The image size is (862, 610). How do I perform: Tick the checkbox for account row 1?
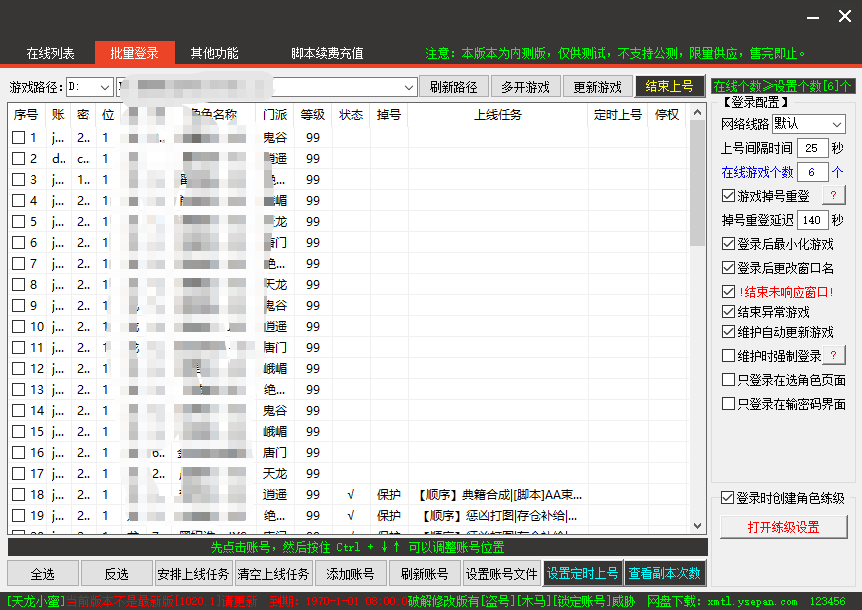(19, 138)
